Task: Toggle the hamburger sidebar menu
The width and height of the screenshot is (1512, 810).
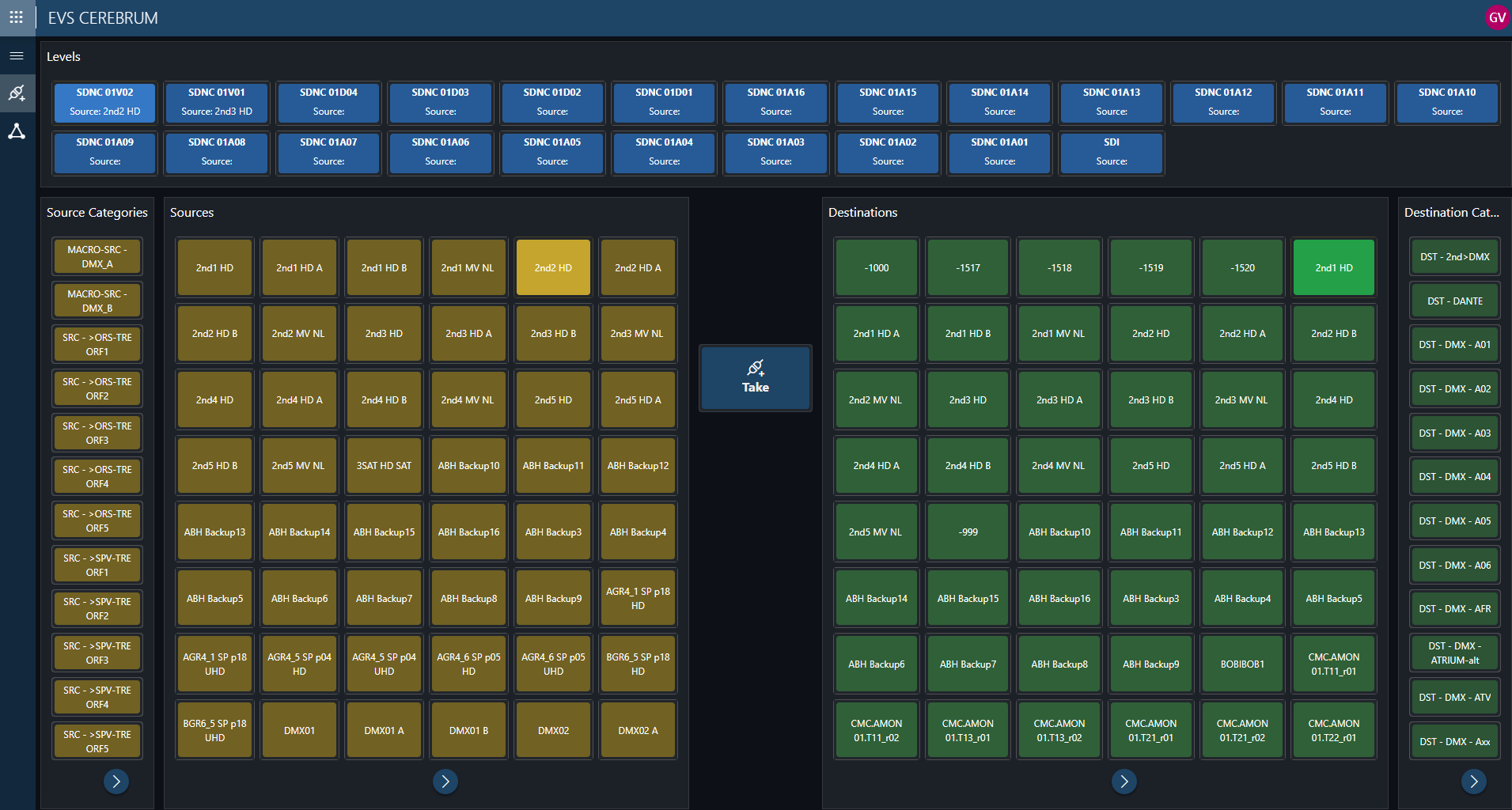Action: pyautogui.click(x=17, y=56)
